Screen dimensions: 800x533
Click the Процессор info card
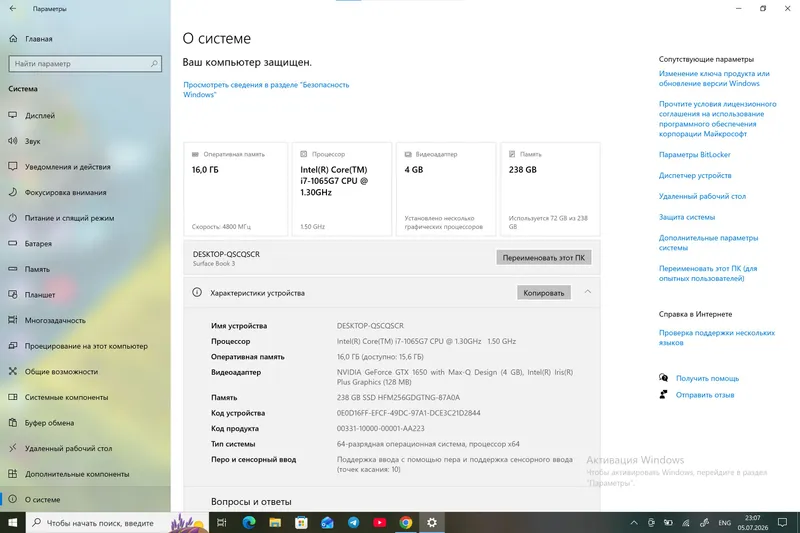341,189
